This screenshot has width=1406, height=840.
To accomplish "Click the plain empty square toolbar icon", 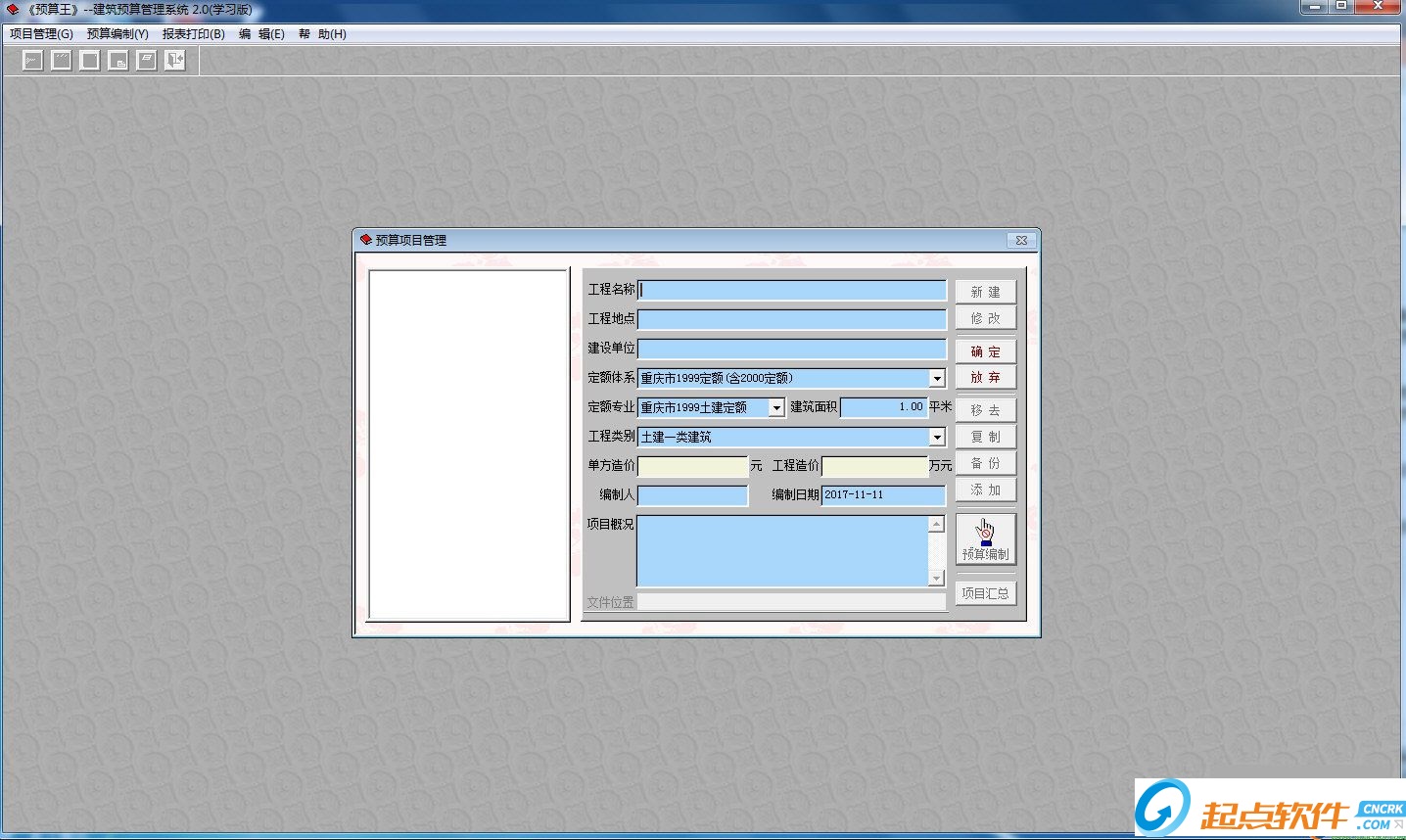I will click(x=89, y=61).
